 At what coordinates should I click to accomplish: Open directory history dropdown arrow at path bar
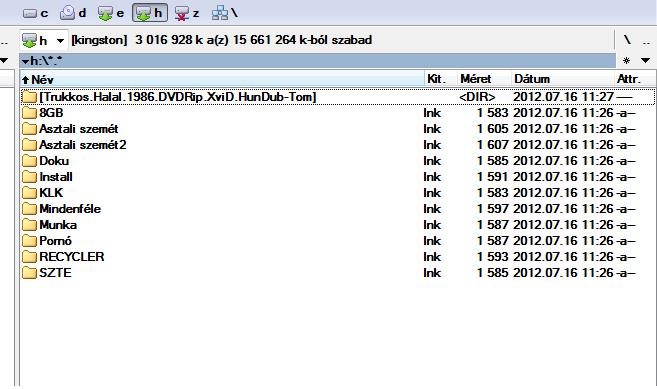(x=25, y=62)
